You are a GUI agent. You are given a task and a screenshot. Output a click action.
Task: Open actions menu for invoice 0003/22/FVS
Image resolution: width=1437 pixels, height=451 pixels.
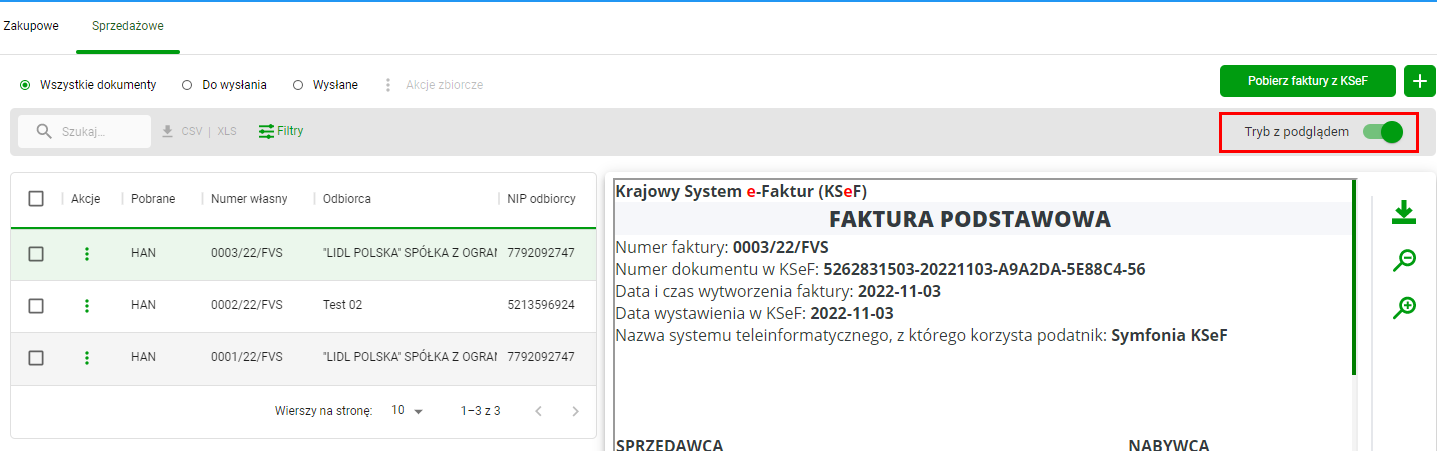tap(87, 254)
